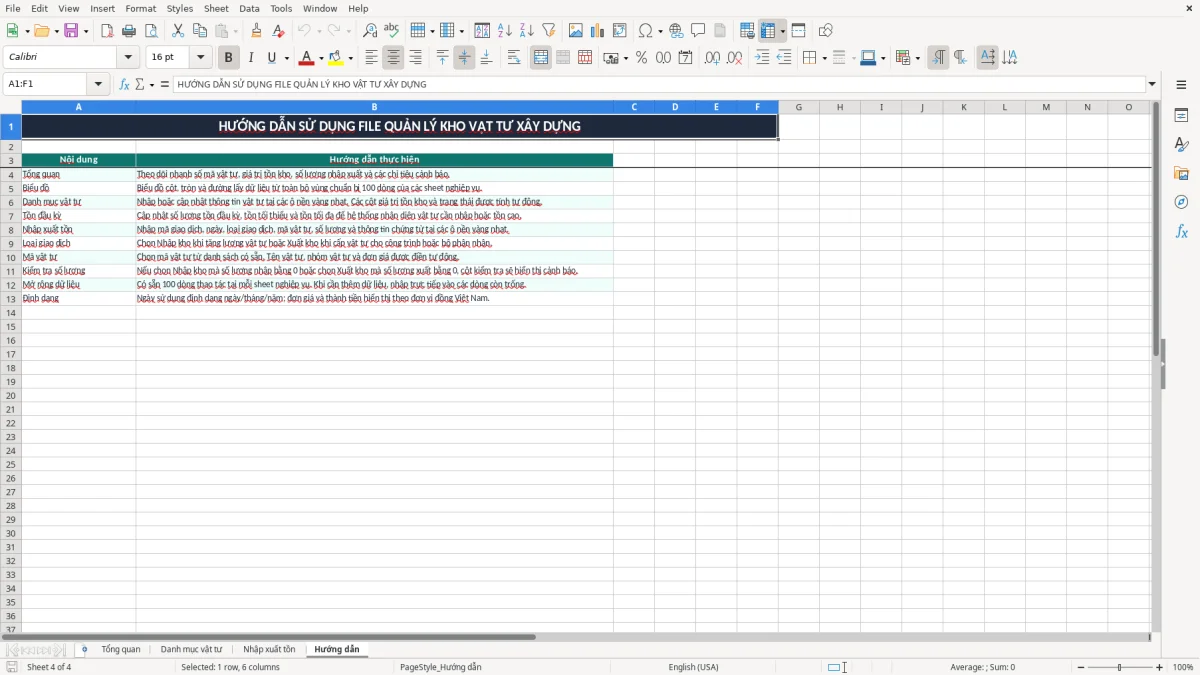Align text left
The height and width of the screenshot is (675, 1200).
coord(371,58)
